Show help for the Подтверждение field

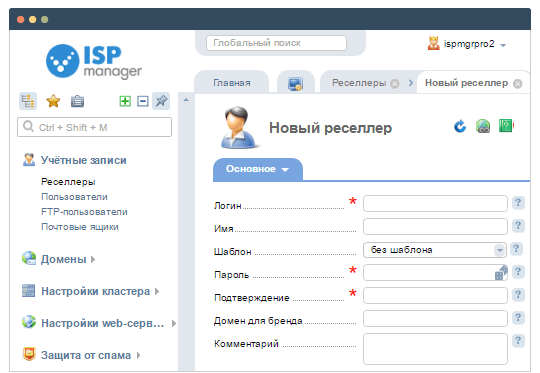point(518,295)
